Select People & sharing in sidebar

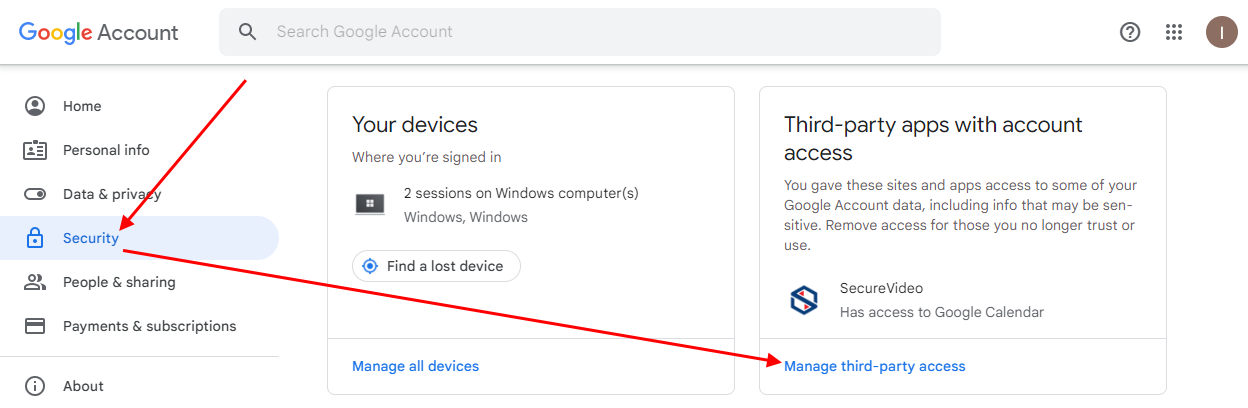[119, 282]
